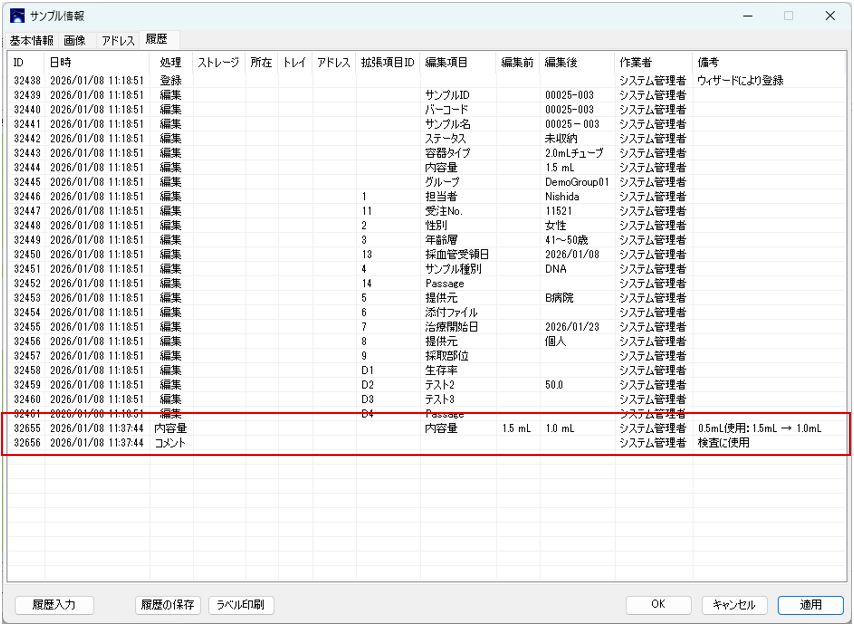The height and width of the screenshot is (625, 854).
Task: Apply changes with 適用 button
Action: coord(810,605)
